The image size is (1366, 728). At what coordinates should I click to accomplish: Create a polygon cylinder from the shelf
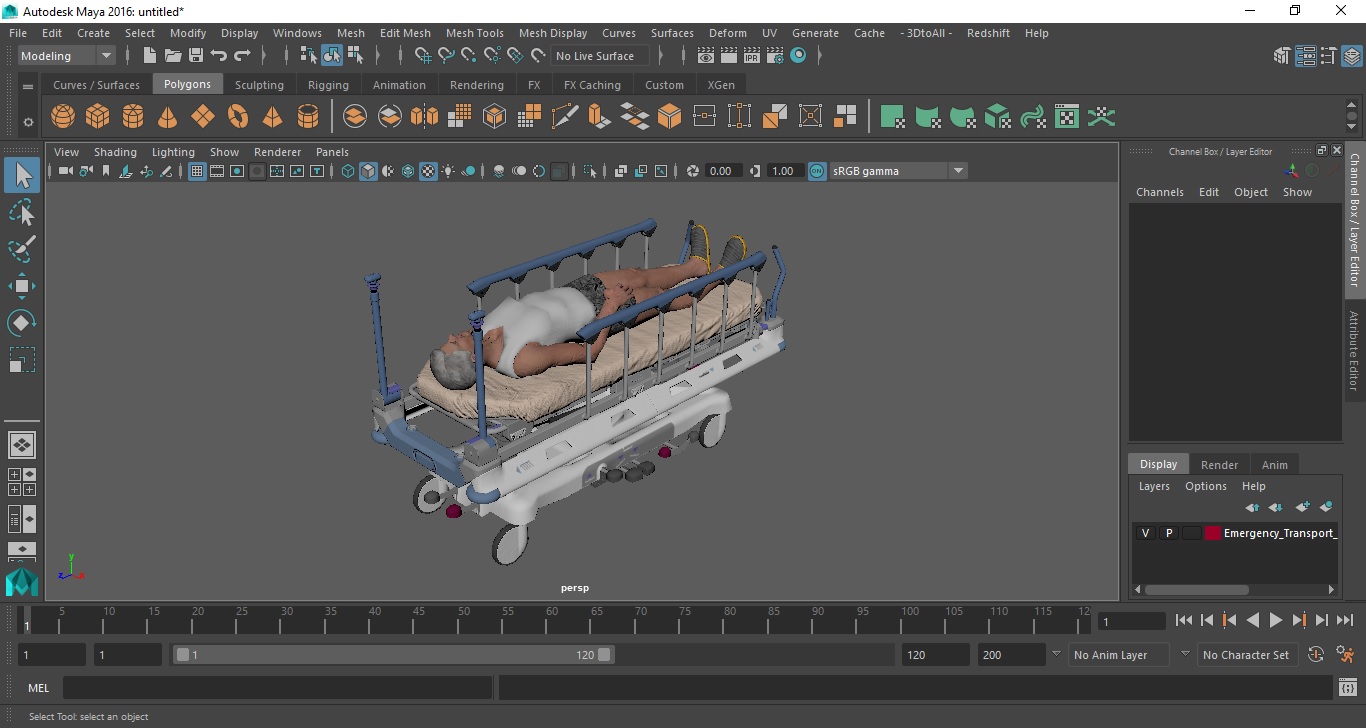[x=133, y=117]
